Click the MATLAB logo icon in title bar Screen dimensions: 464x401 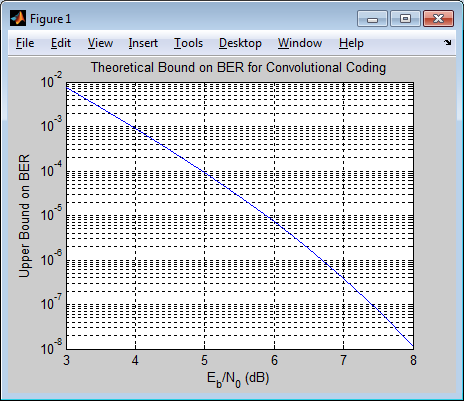point(18,18)
